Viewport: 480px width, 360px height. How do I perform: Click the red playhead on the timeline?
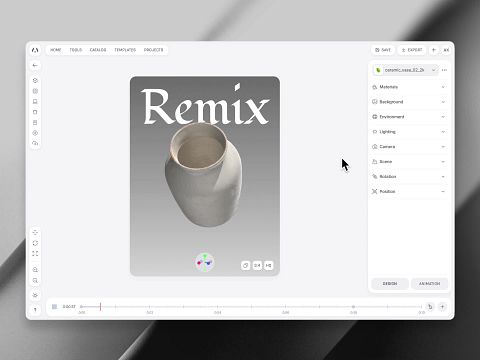tap(100, 307)
